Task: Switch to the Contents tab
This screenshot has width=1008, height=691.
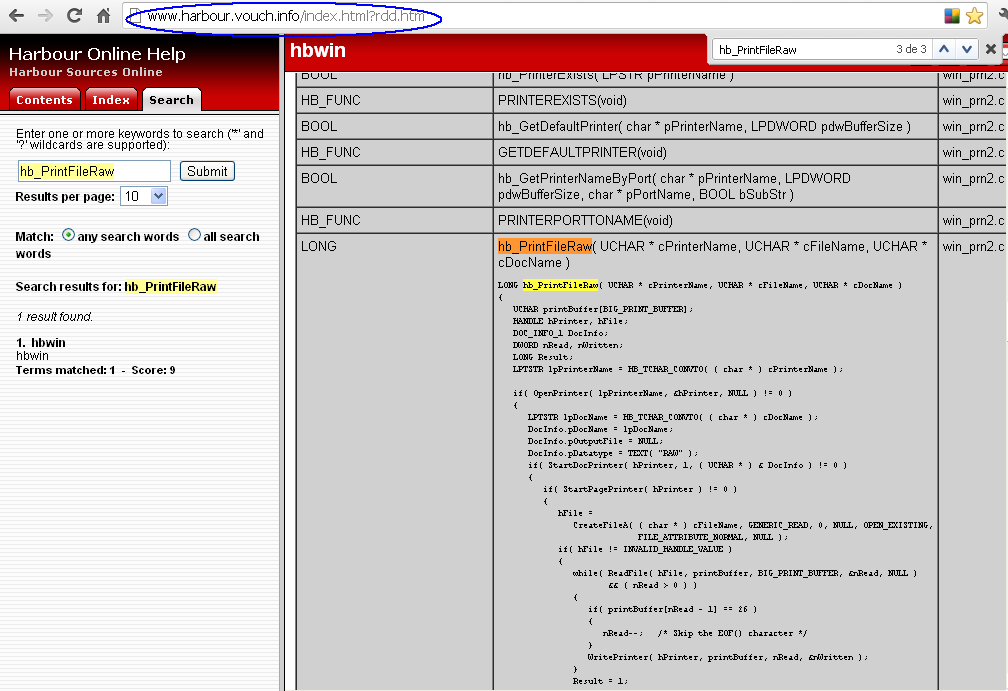Action: click(44, 100)
